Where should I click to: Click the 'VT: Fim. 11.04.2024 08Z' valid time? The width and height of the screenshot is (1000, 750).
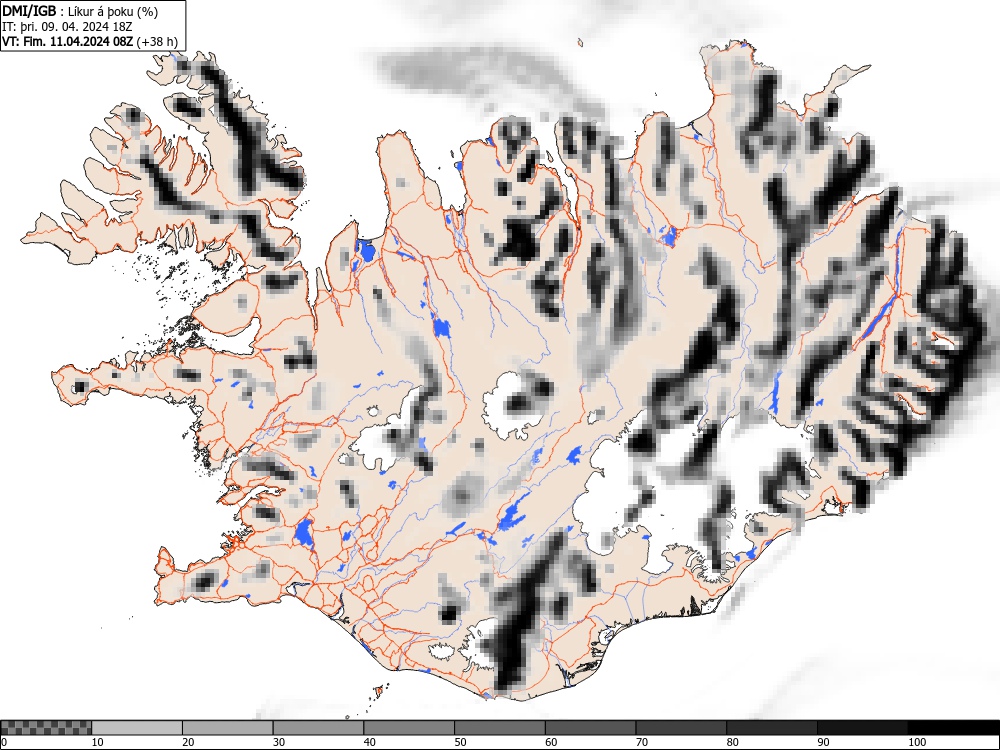point(68,41)
